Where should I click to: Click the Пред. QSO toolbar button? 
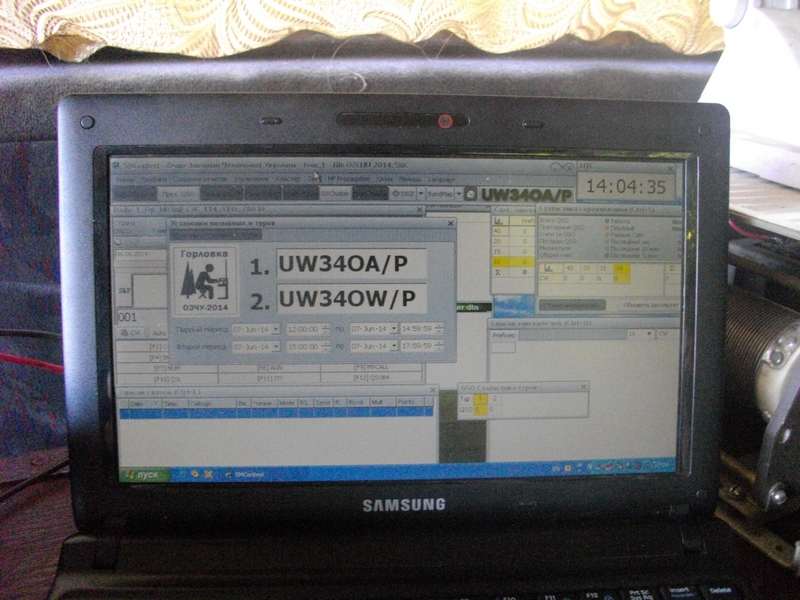pyautogui.click(x=178, y=194)
